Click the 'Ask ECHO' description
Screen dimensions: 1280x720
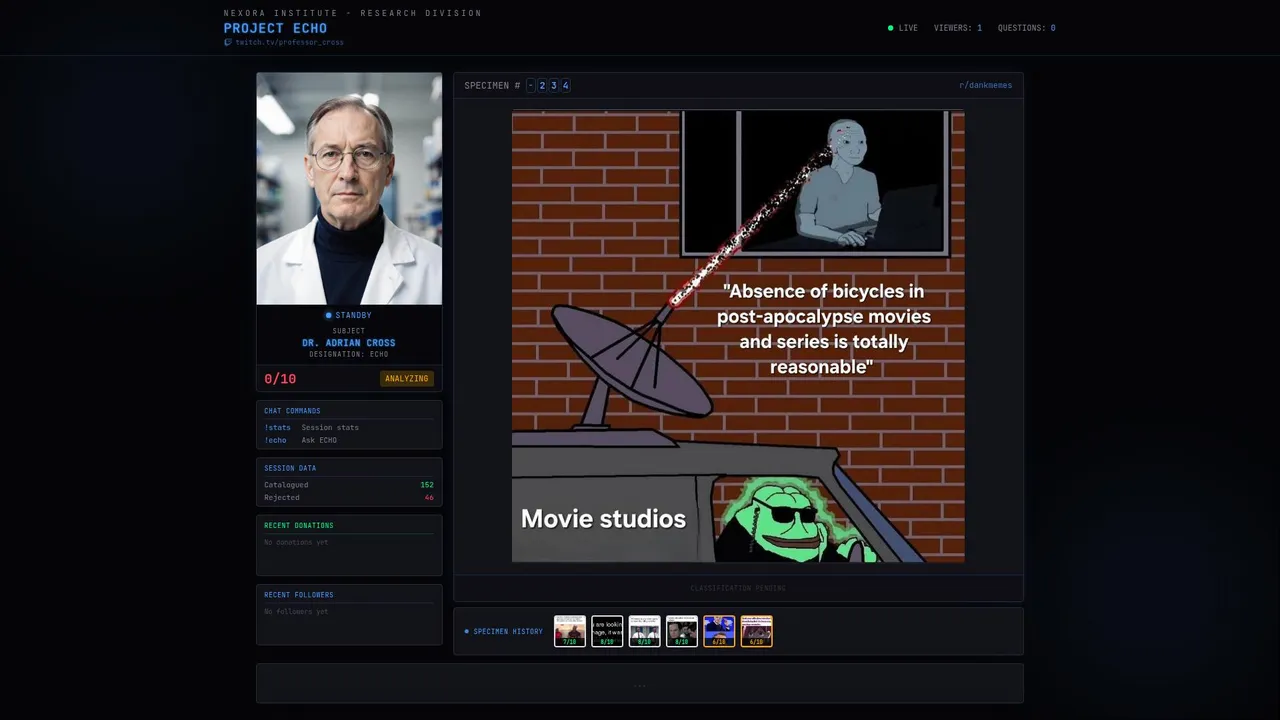(x=319, y=440)
